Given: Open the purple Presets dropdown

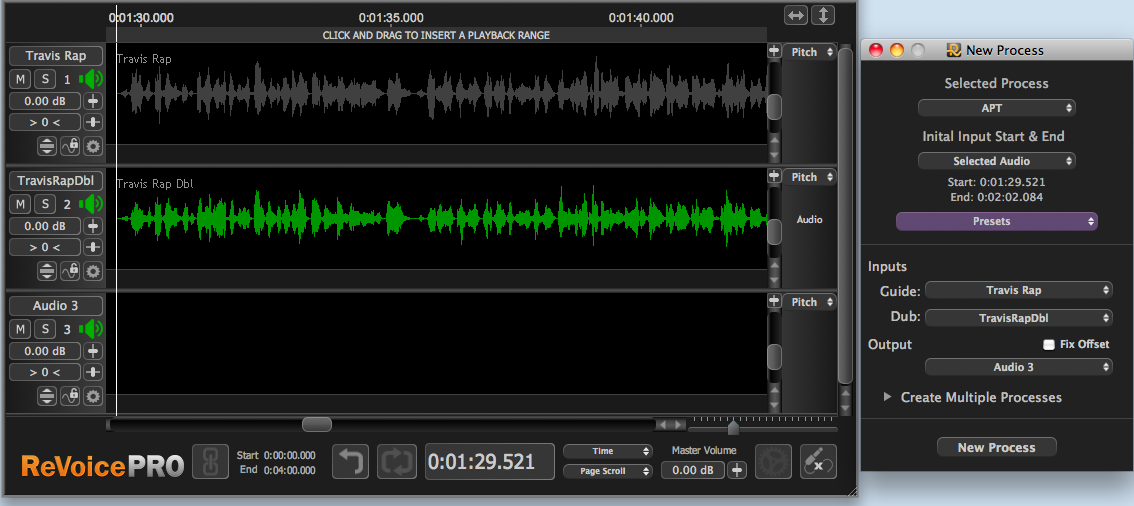Looking at the screenshot, I should point(996,221).
